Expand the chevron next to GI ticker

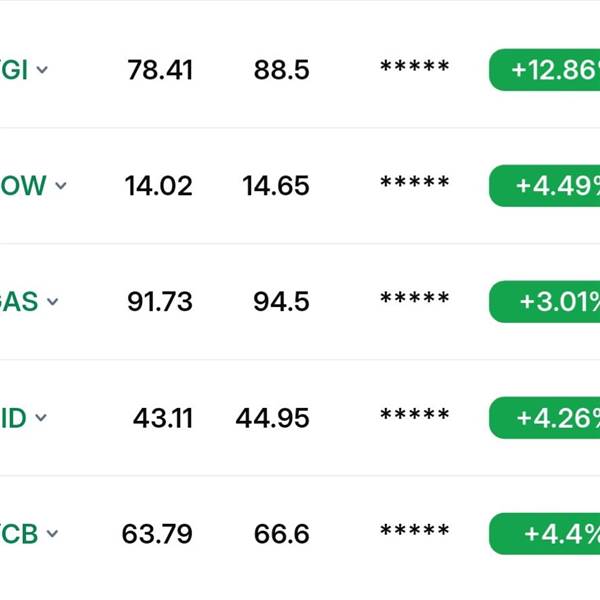coord(42,70)
